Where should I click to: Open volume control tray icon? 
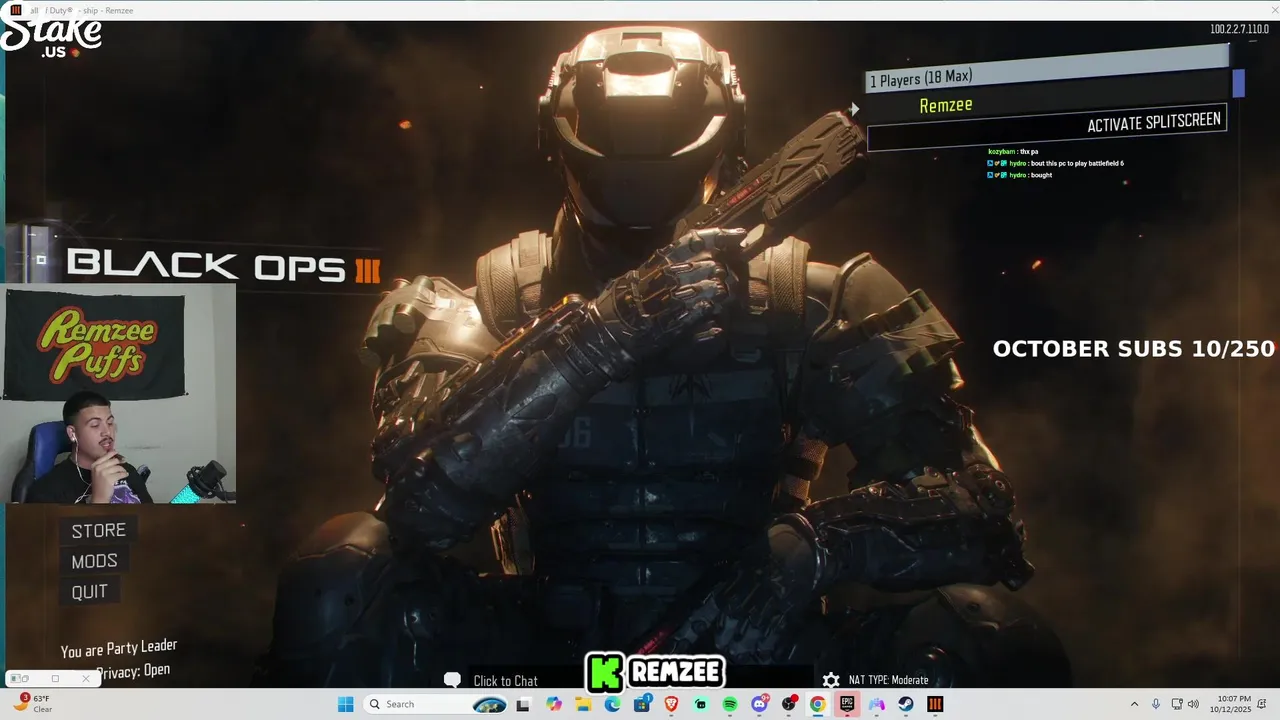click(1193, 704)
